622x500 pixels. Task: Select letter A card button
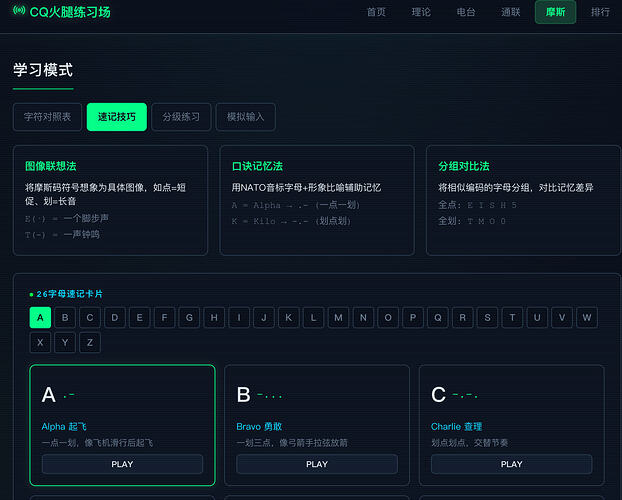(40, 317)
